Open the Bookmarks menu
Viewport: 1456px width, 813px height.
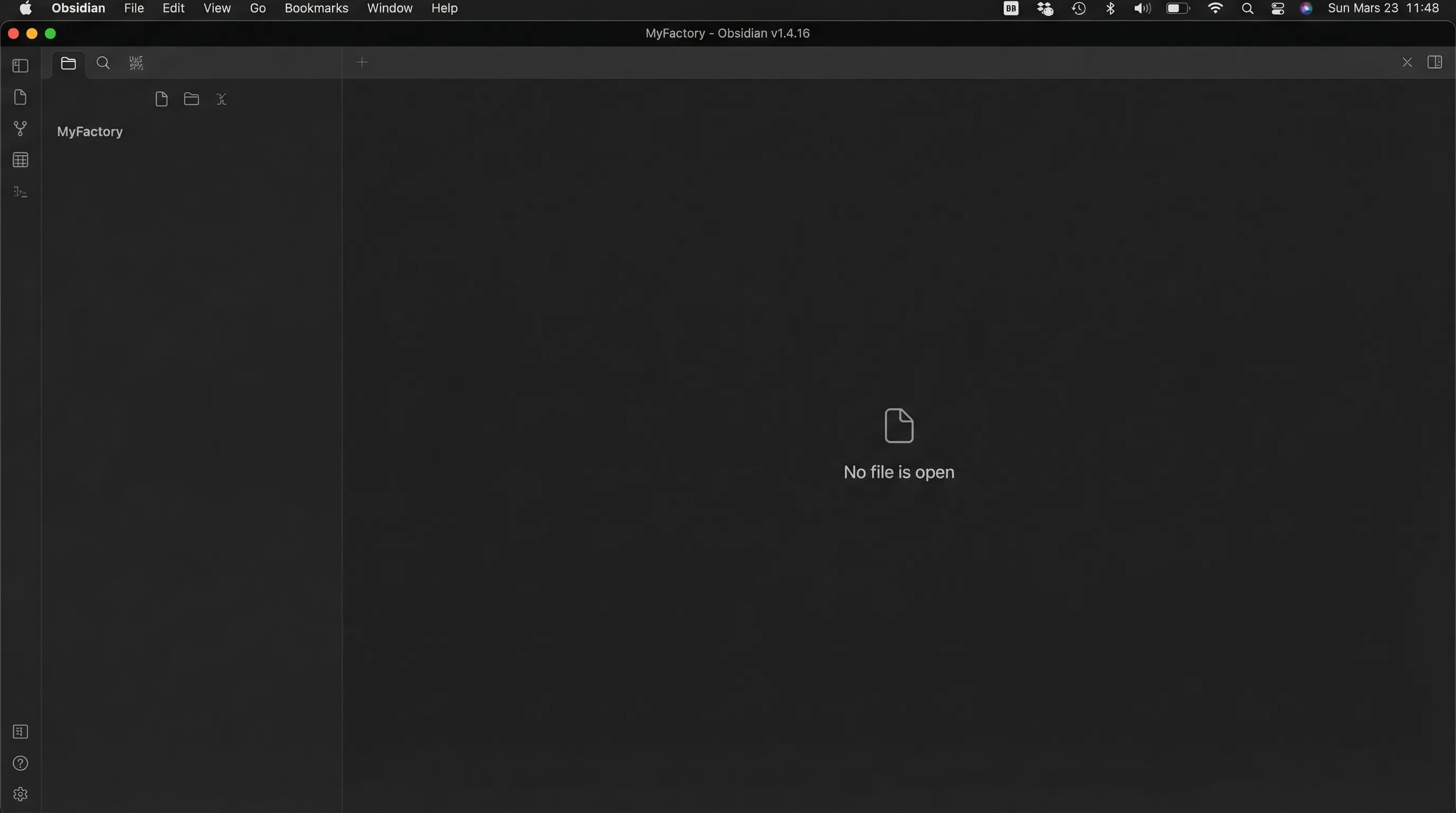(316, 8)
